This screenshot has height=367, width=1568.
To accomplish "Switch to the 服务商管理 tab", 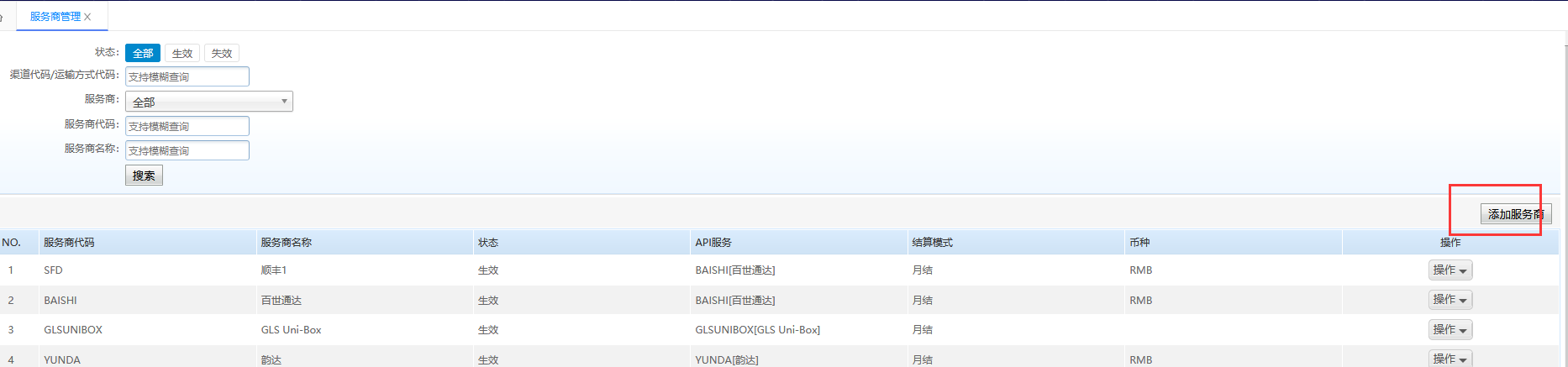I will (x=55, y=17).
